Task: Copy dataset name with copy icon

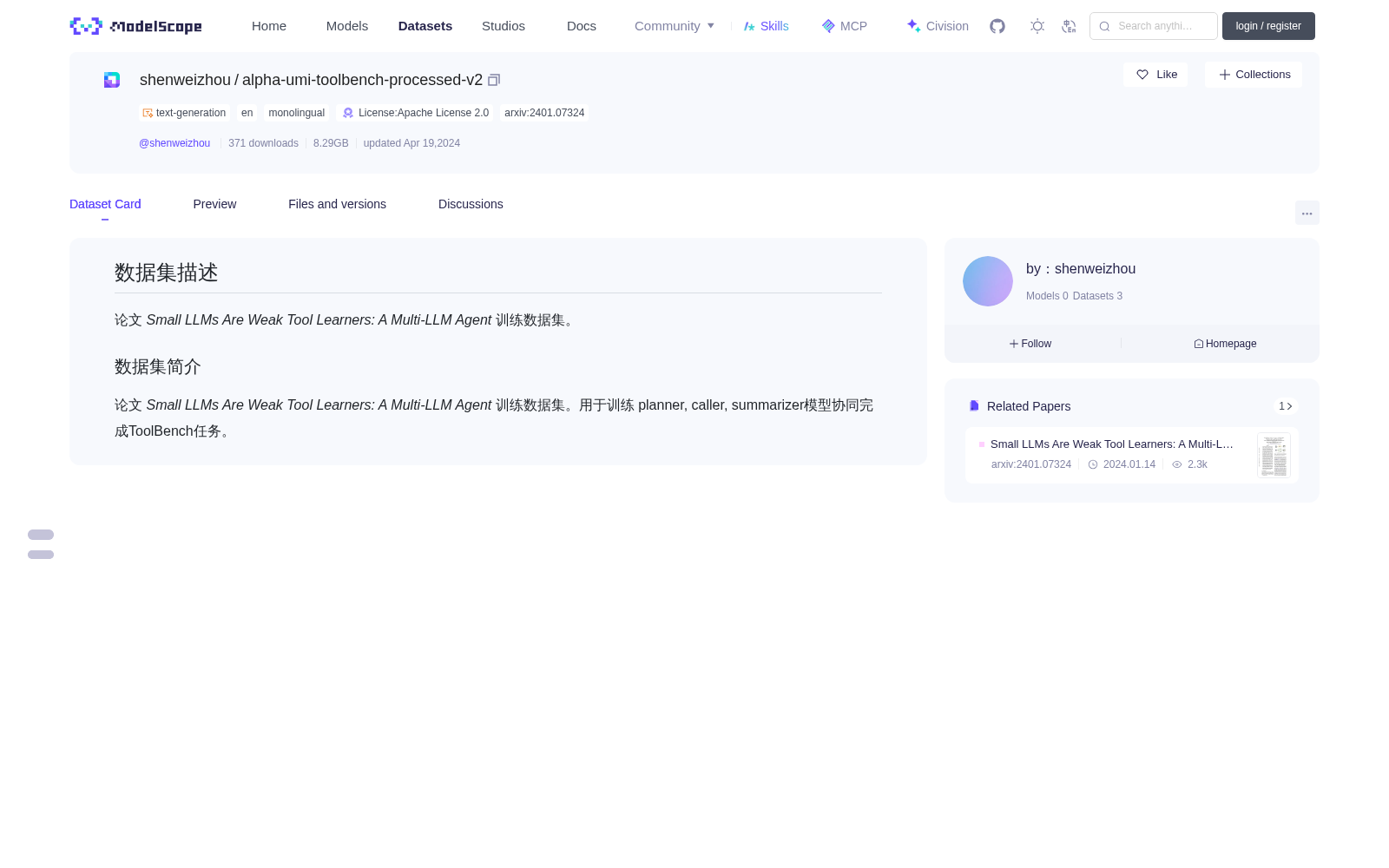Action: pyautogui.click(x=494, y=80)
